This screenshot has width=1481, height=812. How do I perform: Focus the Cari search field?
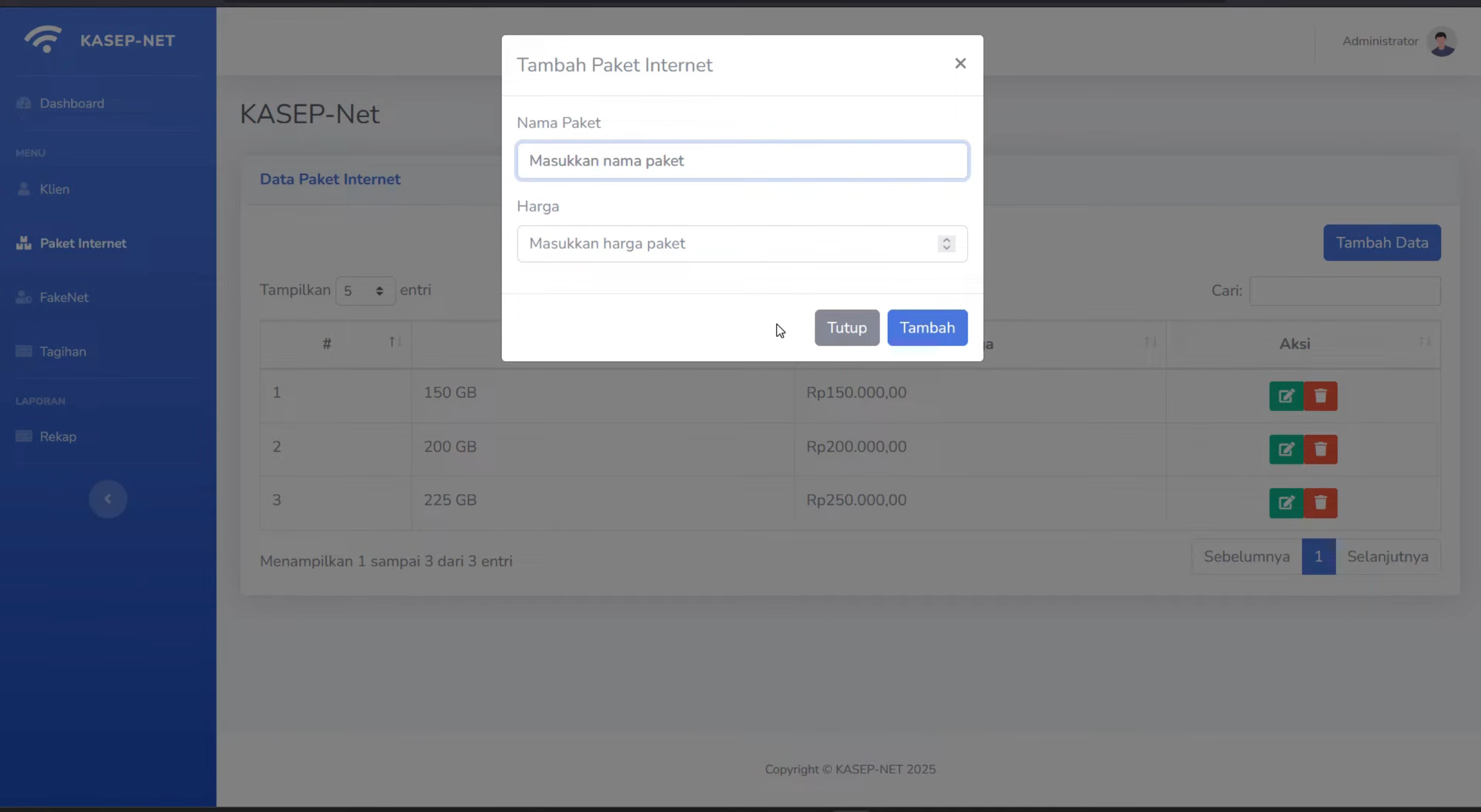(x=1344, y=291)
